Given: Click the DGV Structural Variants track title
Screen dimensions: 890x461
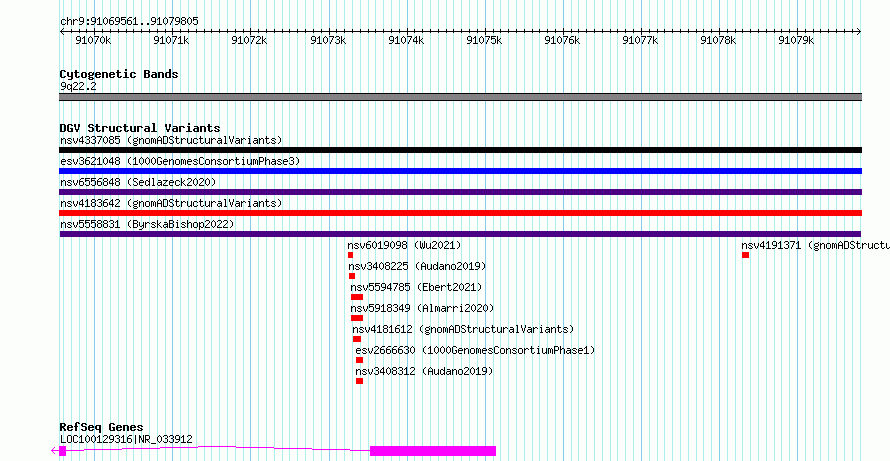Looking at the screenshot, I should [140, 128].
